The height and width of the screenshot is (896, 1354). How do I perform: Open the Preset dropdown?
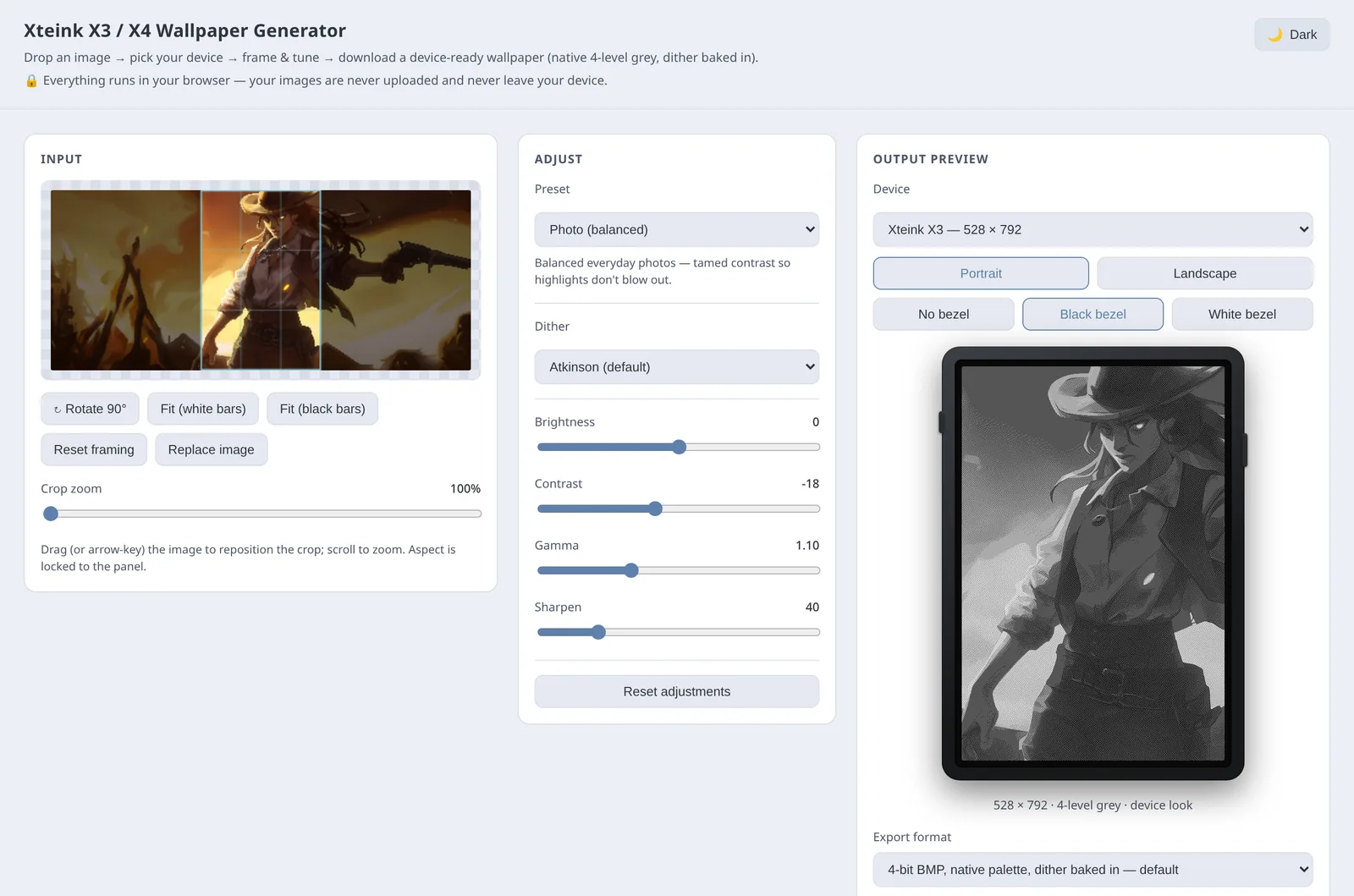click(x=677, y=229)
